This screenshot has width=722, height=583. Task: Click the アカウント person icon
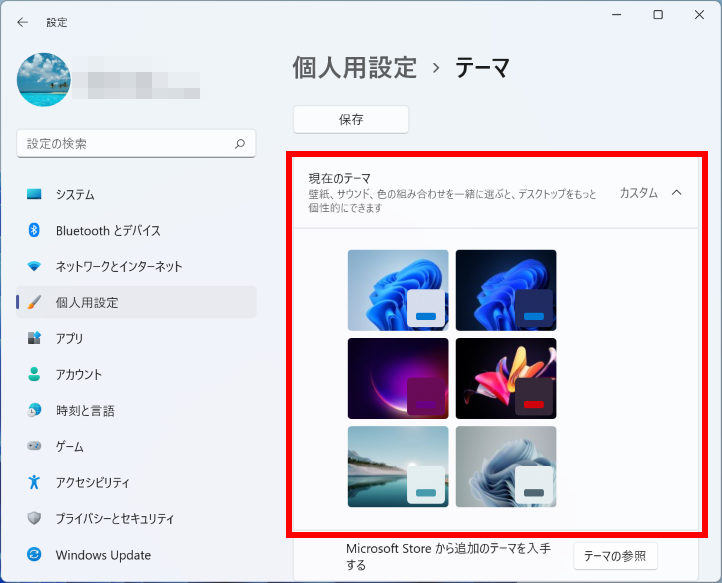click(34, 374)
